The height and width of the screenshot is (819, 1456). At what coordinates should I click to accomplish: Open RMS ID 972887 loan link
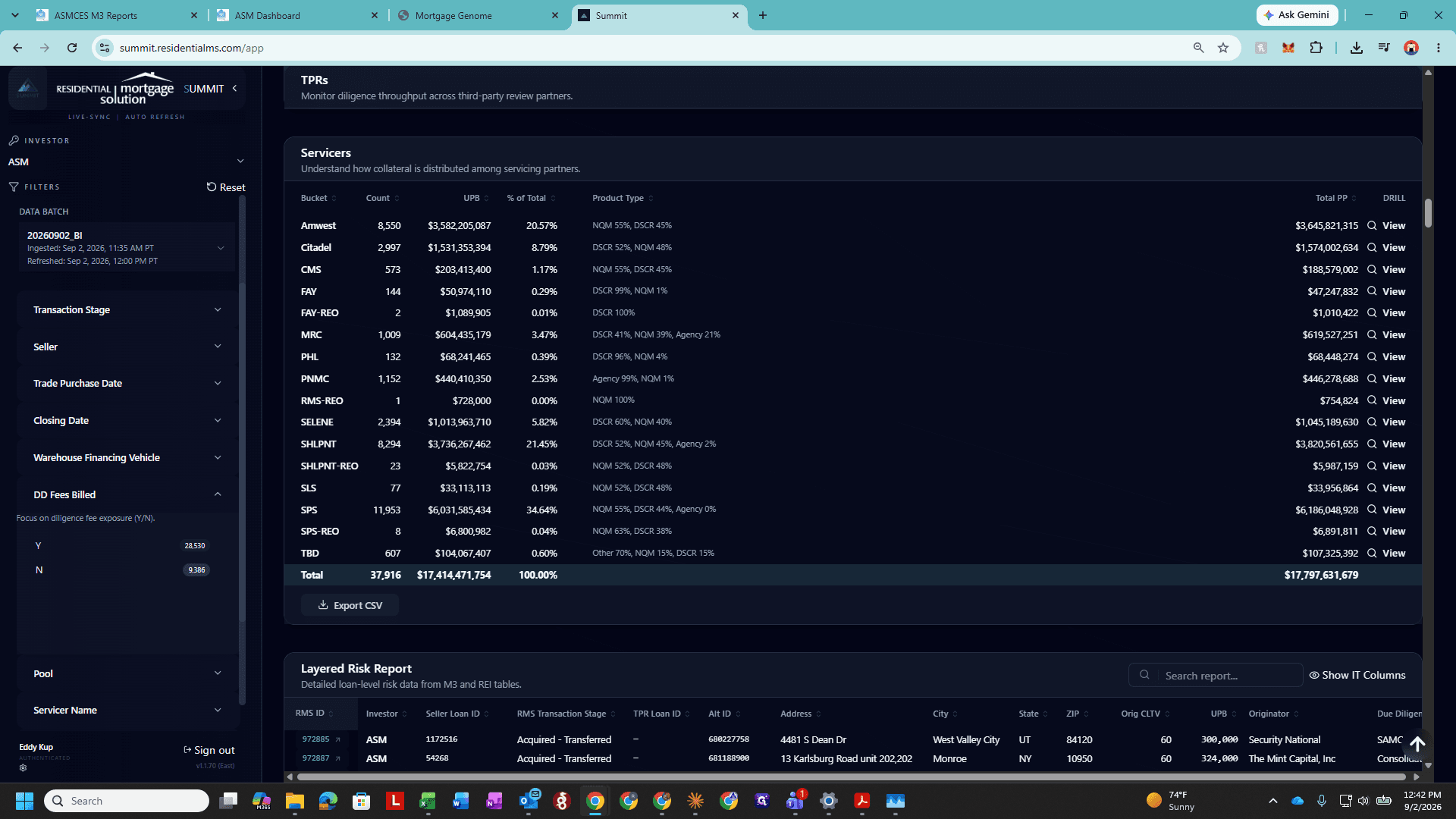(321, 759)
